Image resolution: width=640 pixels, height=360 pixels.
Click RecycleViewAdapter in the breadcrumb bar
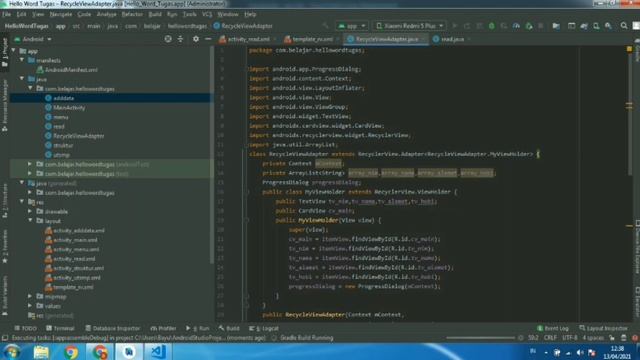click(x=243, y=26)
